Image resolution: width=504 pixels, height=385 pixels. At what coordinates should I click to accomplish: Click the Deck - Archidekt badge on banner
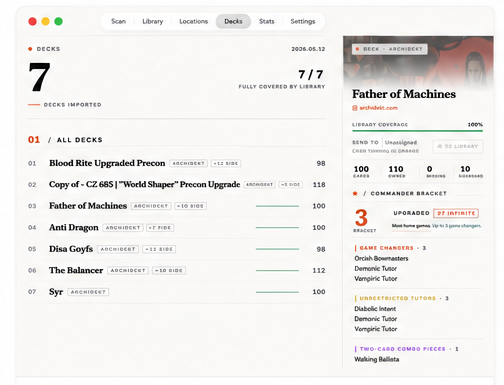point(390,49)
